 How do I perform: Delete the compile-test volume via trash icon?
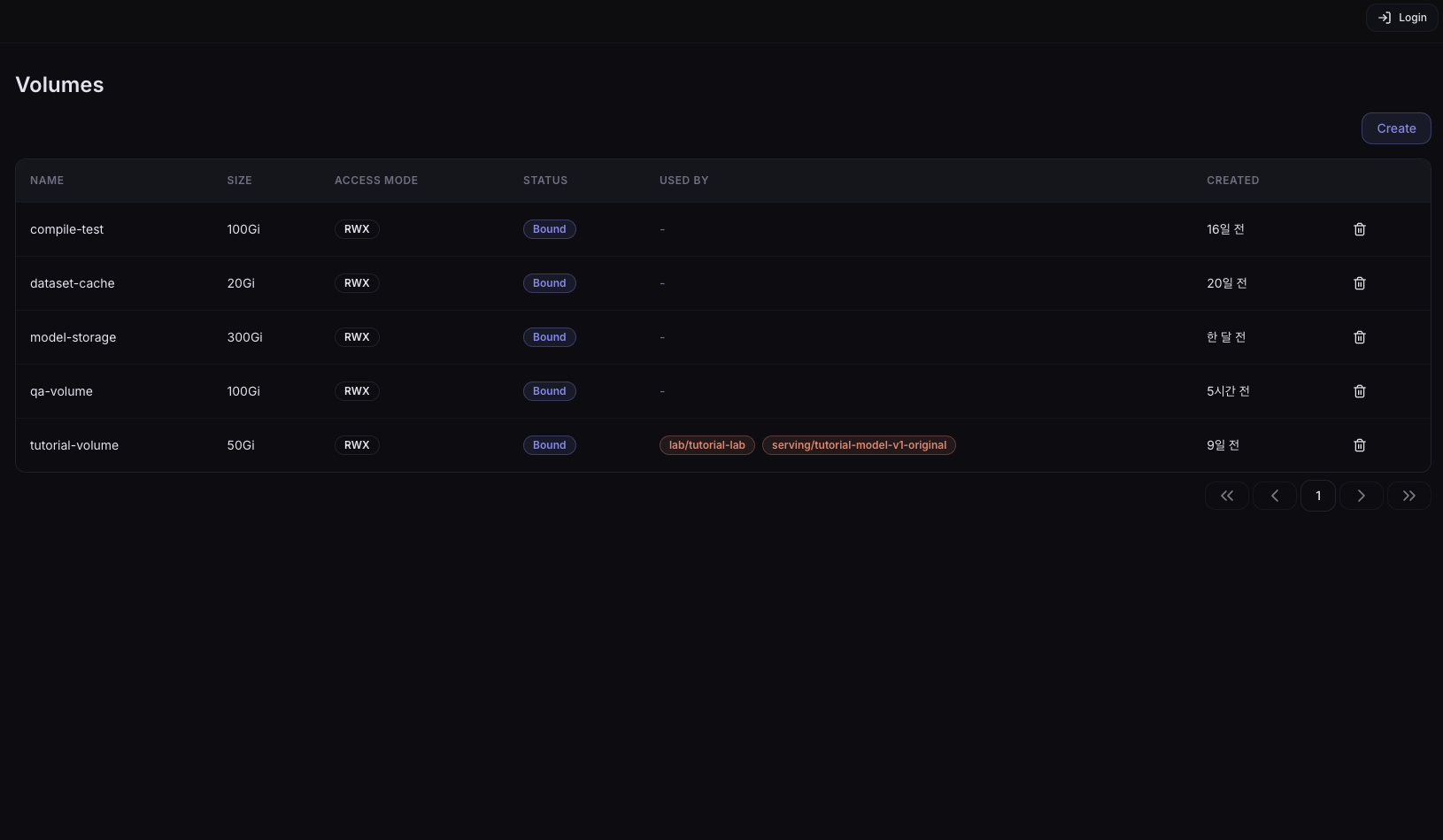tap(1360, 229)
